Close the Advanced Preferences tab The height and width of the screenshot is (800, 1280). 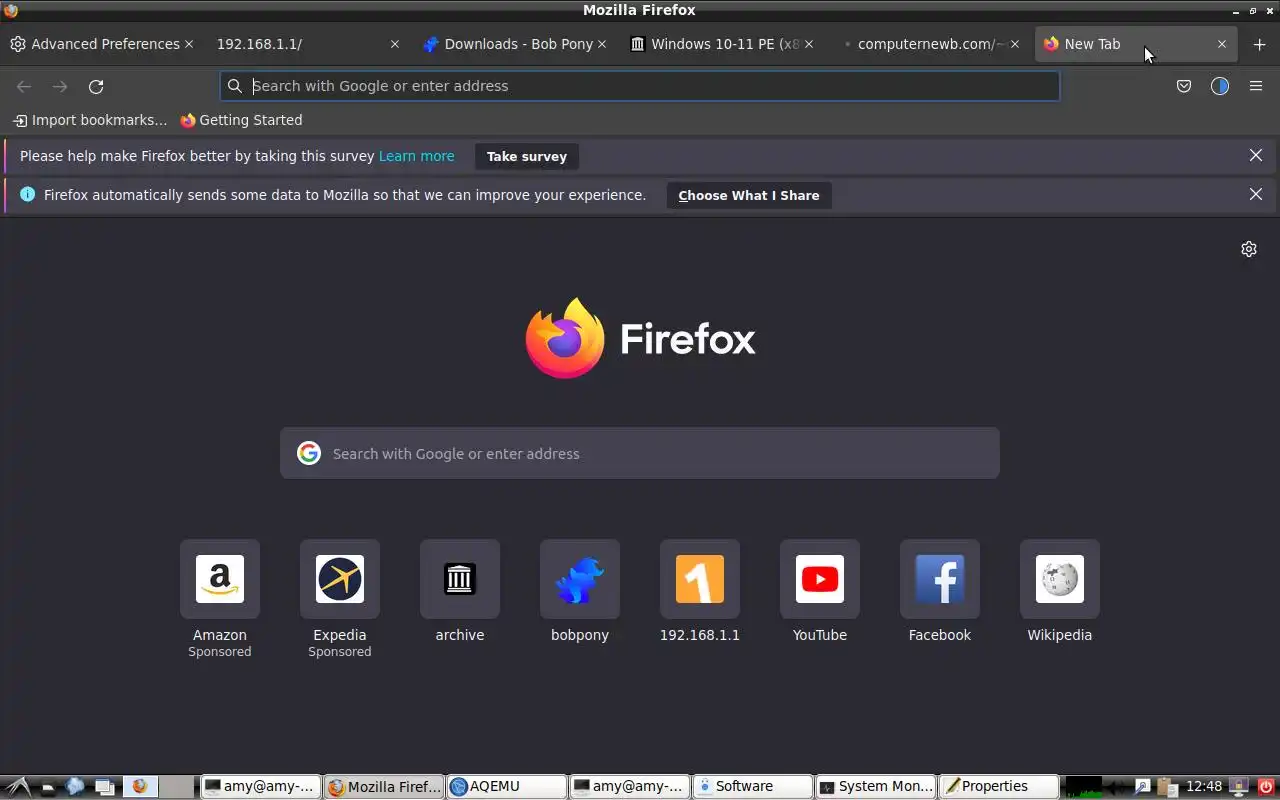point(188,44)
